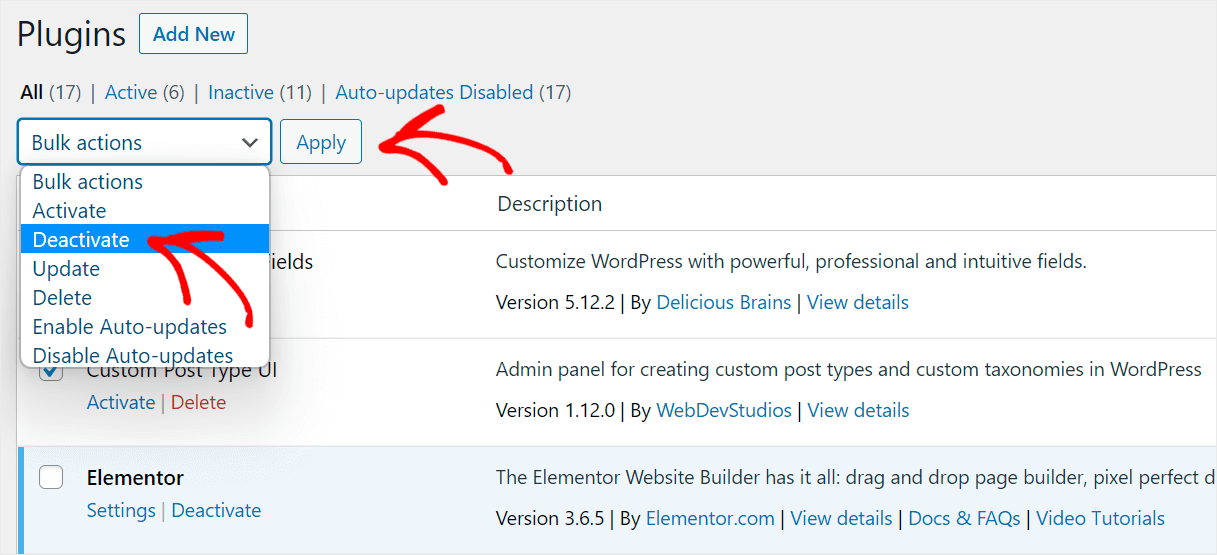The height and width of the screenshot is (555, 1217).
Task: Select Delete from bulk actions list
Action: 145,297
